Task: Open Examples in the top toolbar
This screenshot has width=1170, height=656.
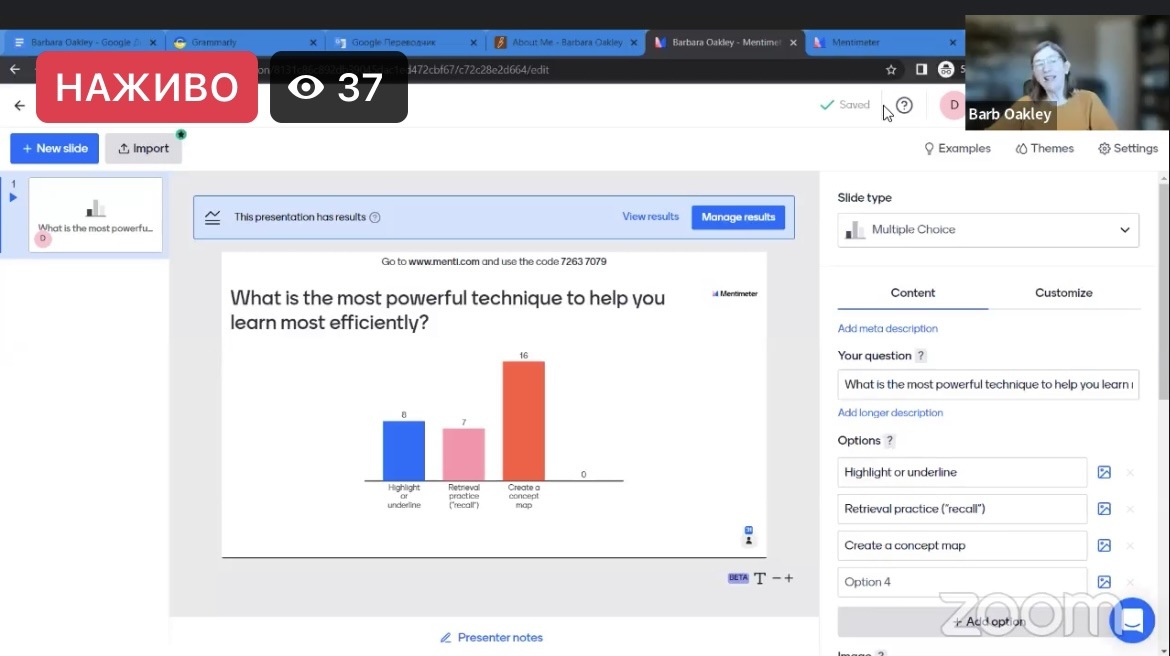Action: [957, 149]
